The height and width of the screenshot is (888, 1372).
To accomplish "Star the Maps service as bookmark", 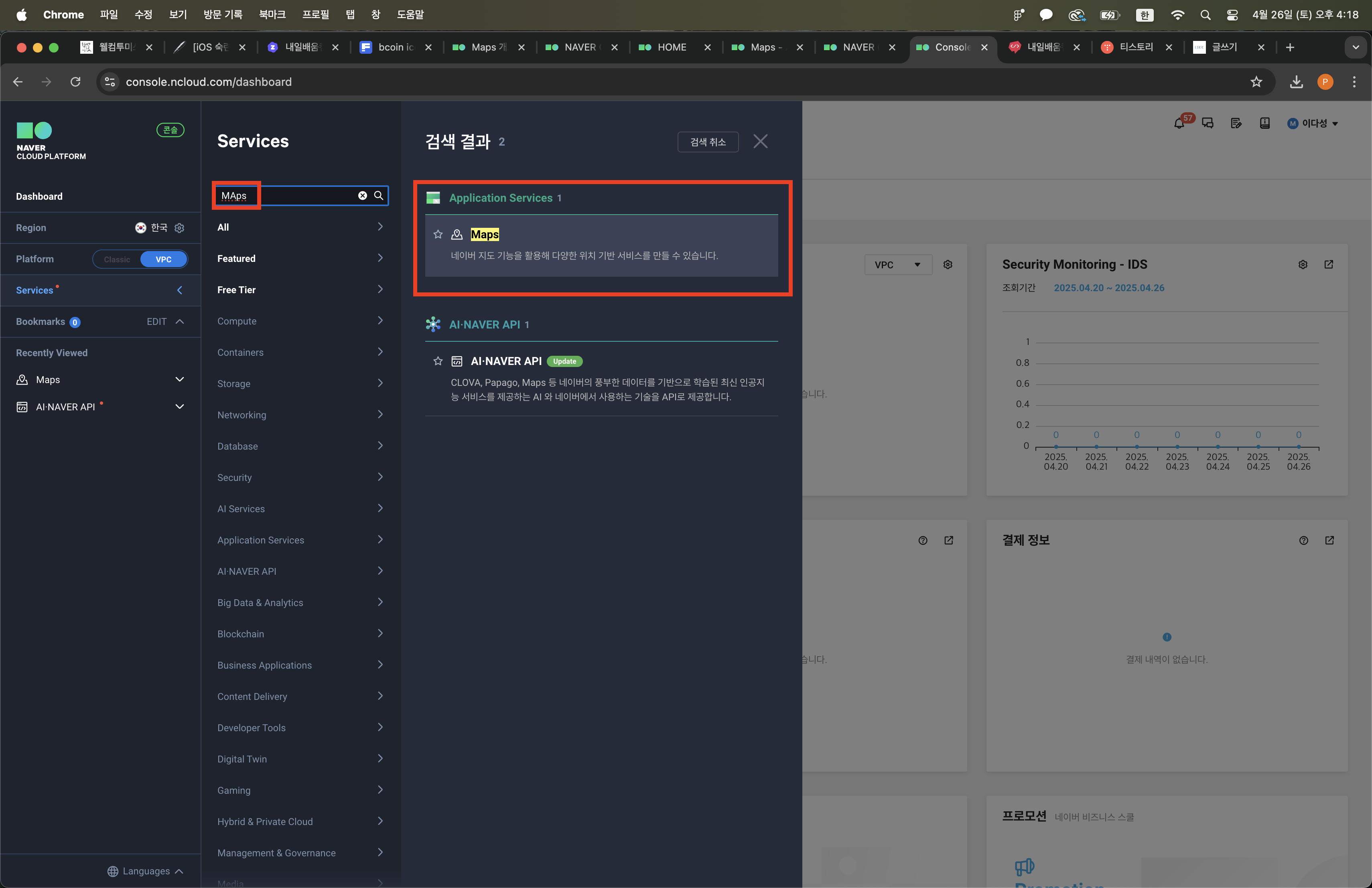I will 438,235.
